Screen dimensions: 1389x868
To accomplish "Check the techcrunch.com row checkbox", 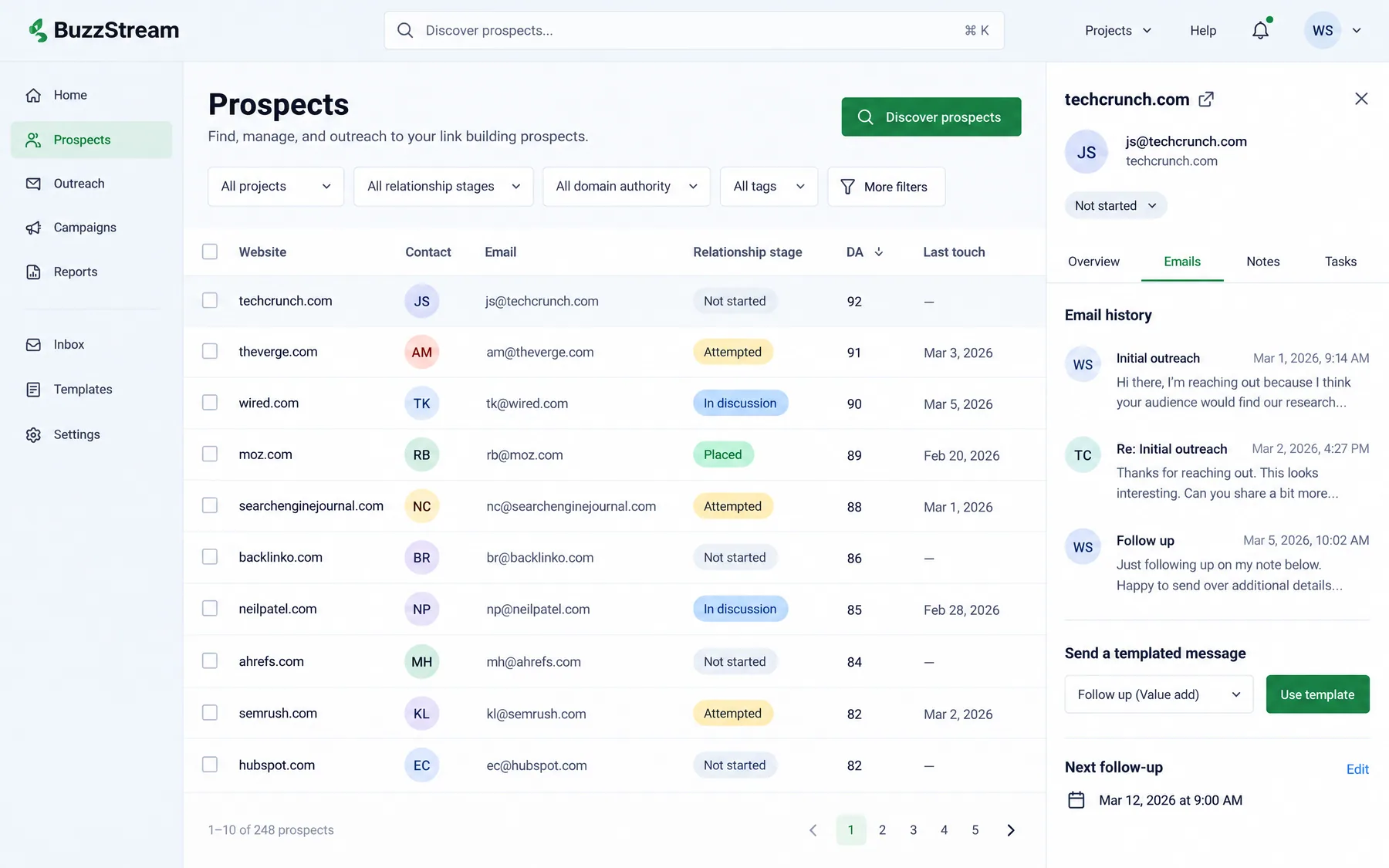I will click(210, 300).
